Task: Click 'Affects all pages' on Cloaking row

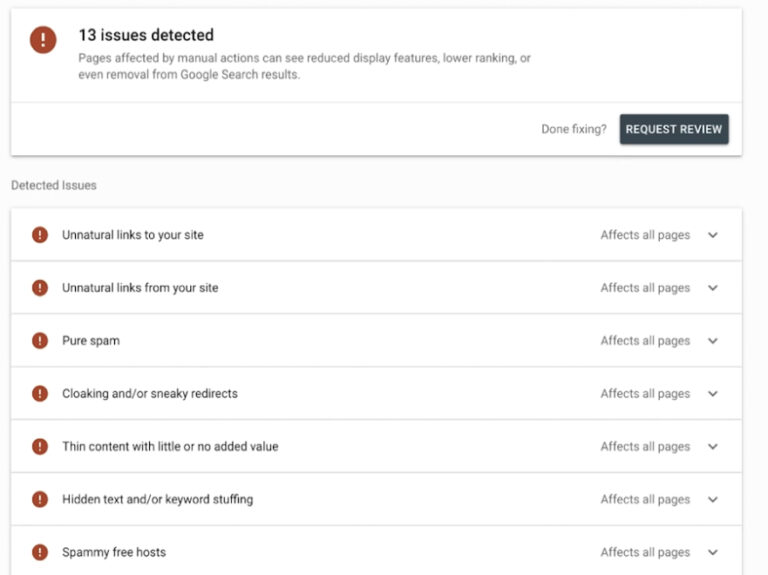Action: pyautogui.click(x=645, y=394)
